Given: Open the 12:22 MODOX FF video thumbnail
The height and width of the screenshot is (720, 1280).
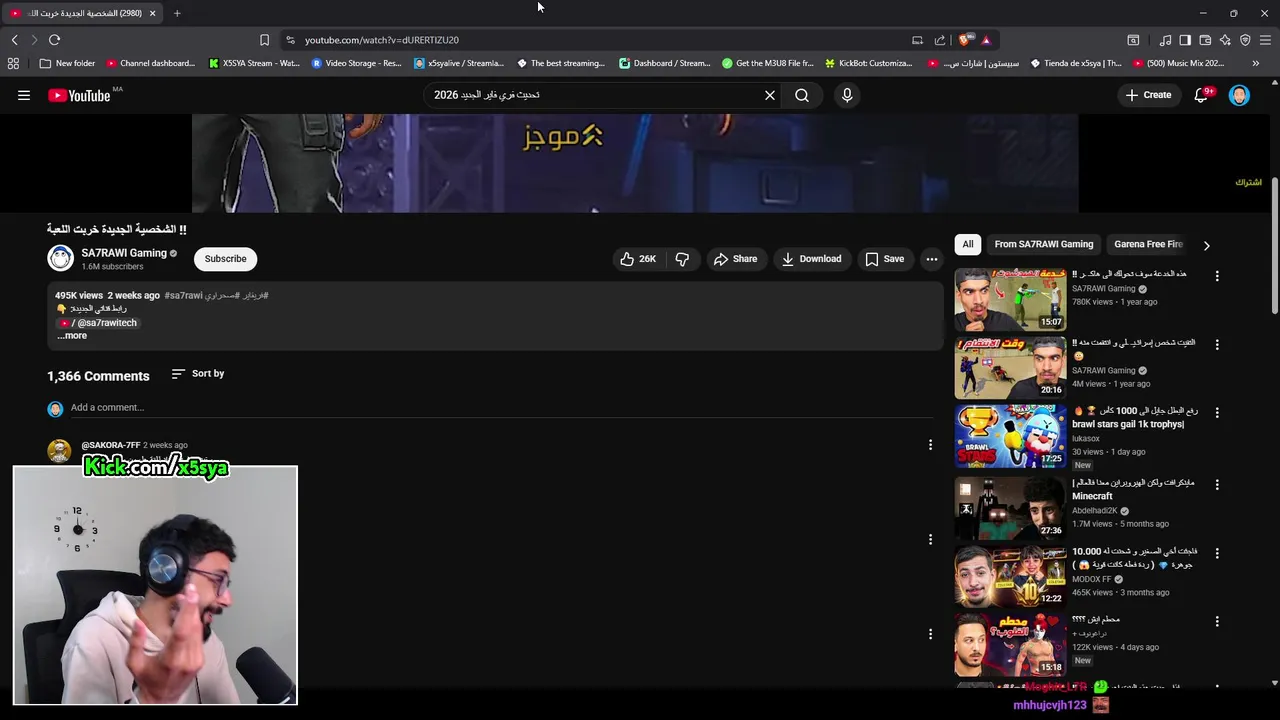Looking at the screenshot, I should pyautogui.click(x=1010, y=576).
